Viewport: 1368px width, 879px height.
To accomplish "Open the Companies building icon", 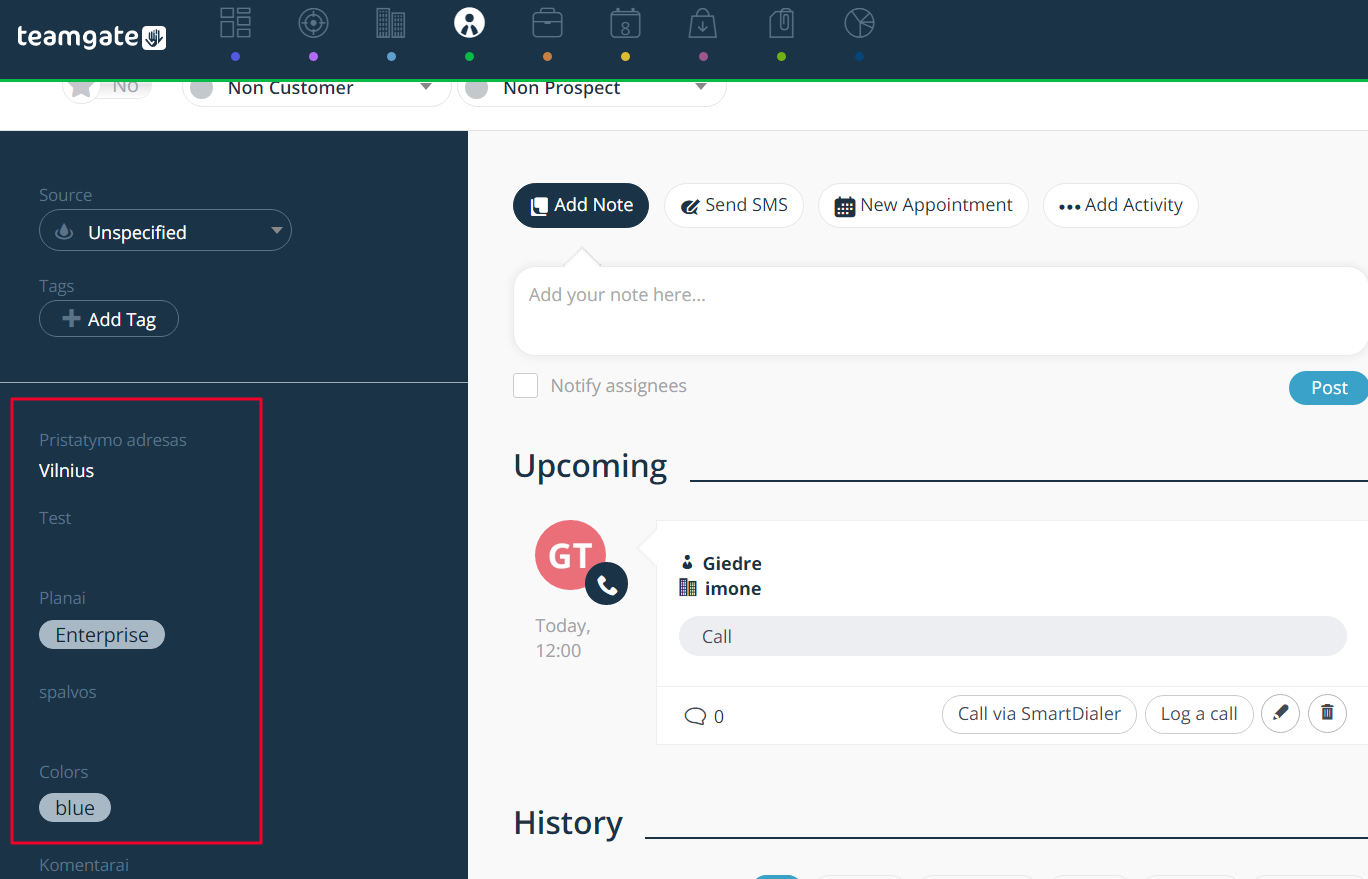I will [391, 22].
